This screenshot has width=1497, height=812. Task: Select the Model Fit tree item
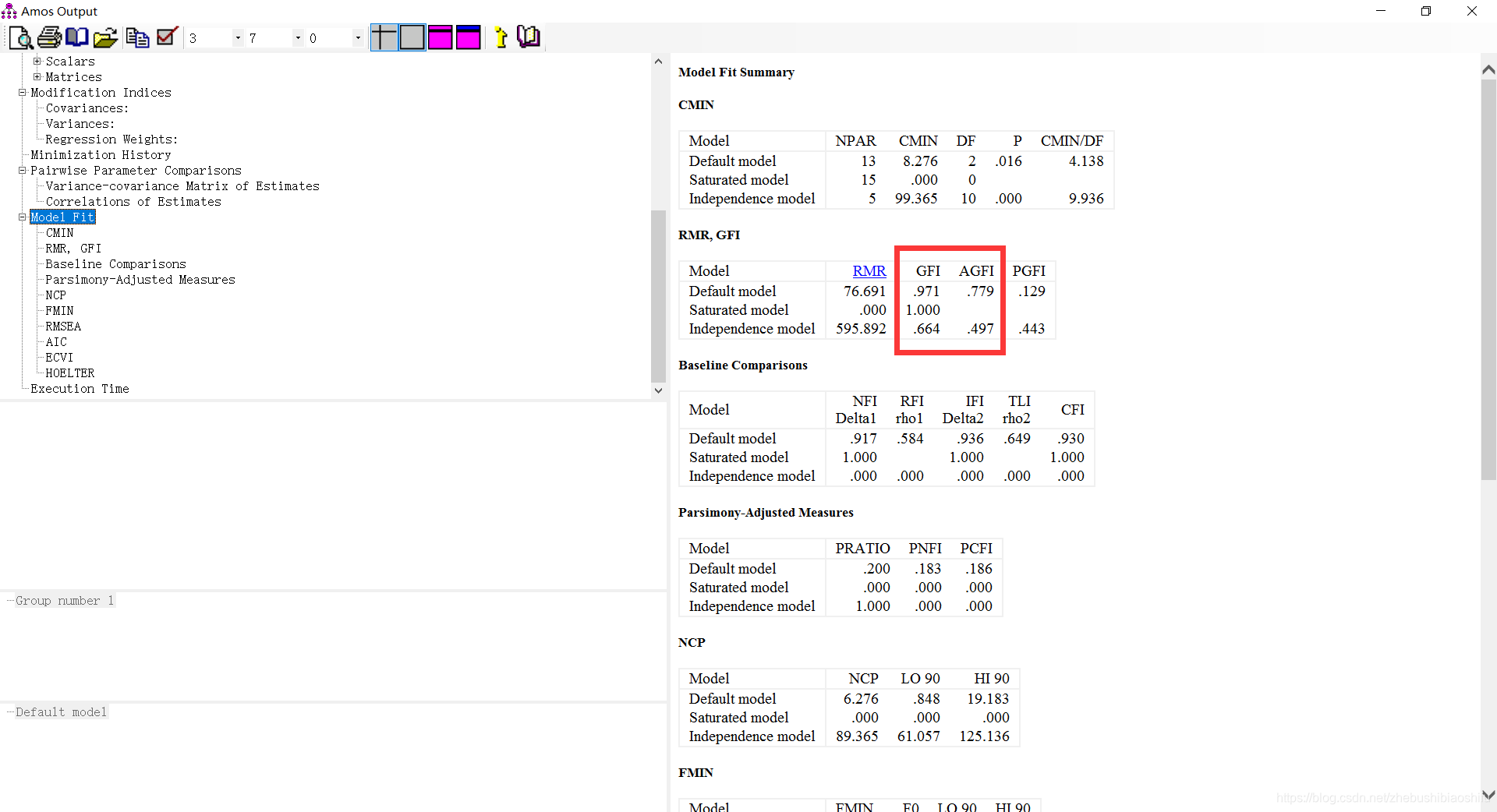pyautogui.click(x=62, y=217)
